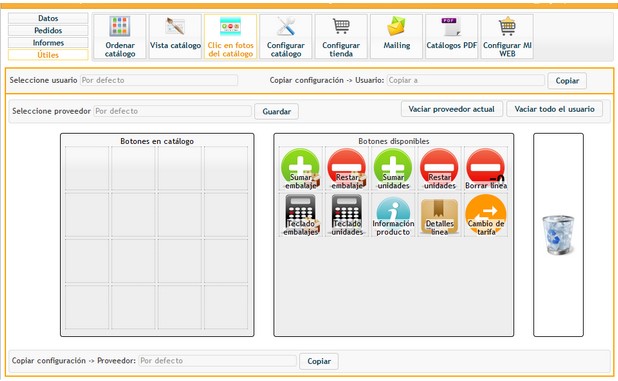Select the Sumar unidades button icon
This screenshot has width=618, height=381.
(393, 169)
